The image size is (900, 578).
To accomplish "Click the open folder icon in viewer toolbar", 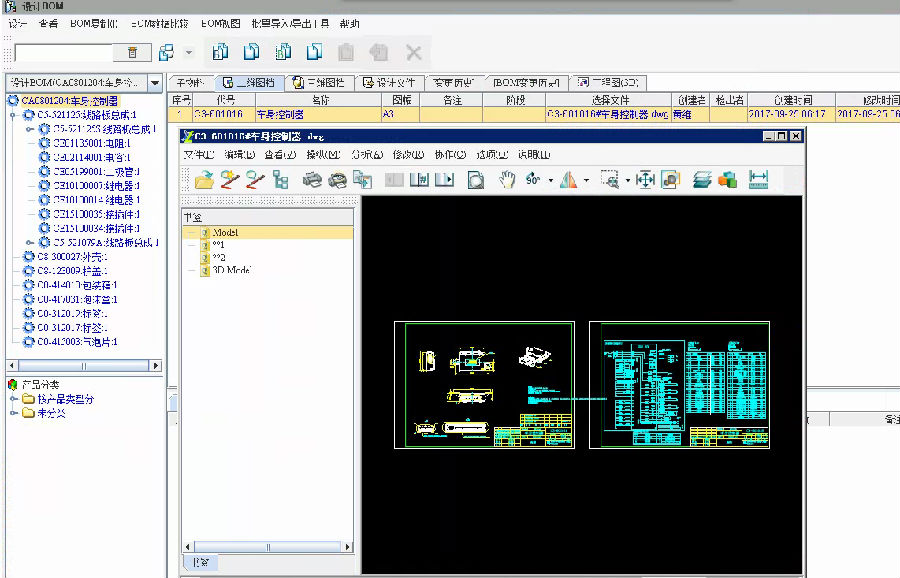I will (204, 180).
